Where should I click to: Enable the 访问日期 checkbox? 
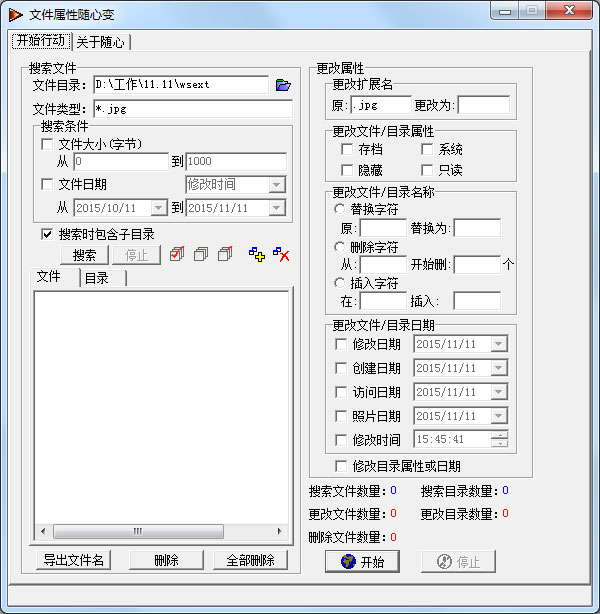point(341,392)
